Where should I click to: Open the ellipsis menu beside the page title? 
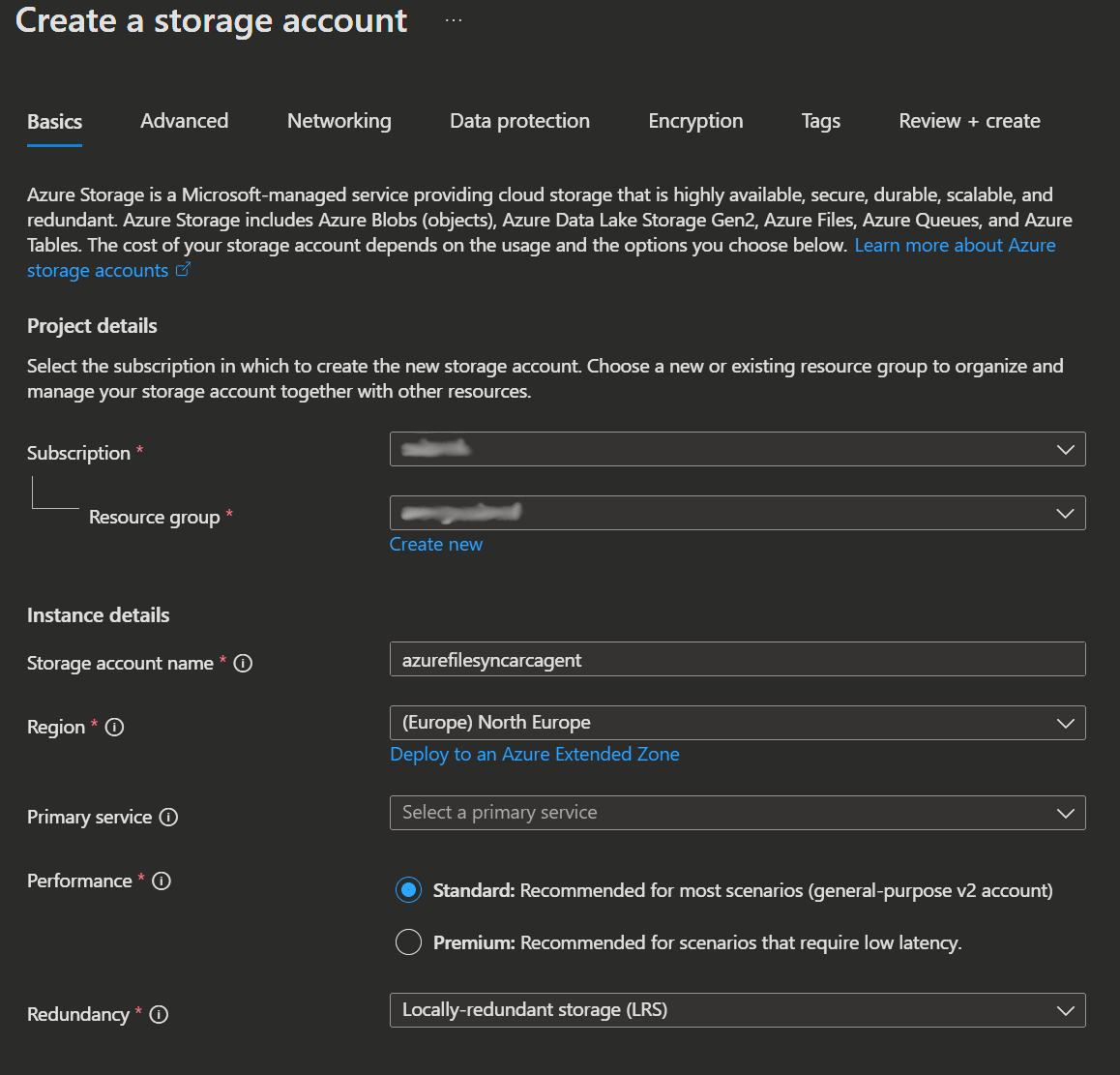[x=454, y=20]
